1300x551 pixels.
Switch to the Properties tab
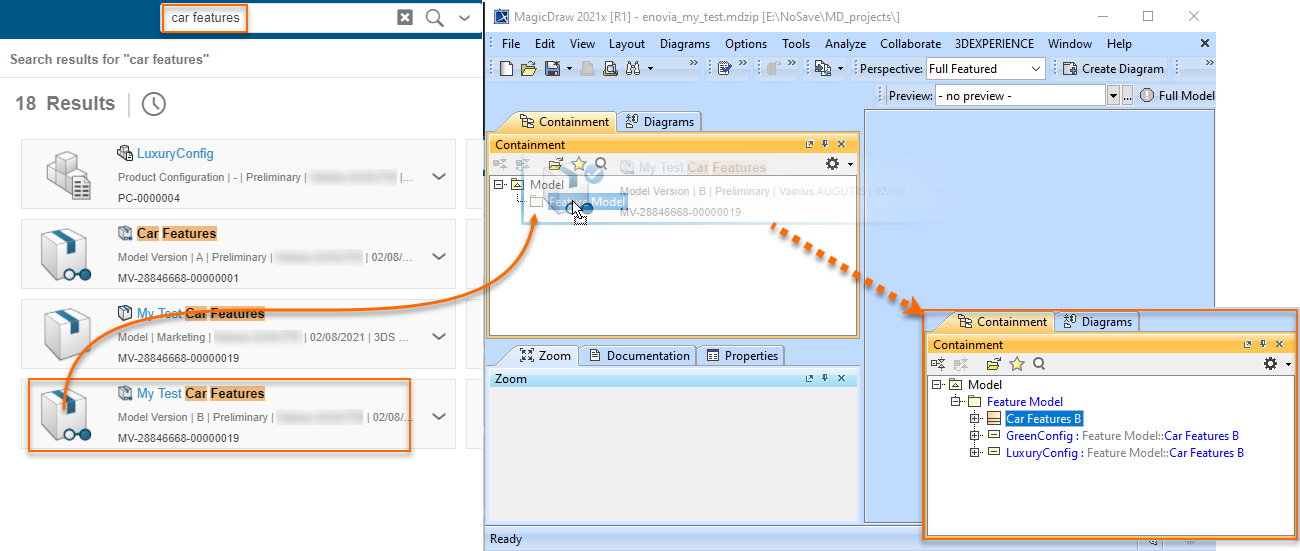click(x=742, y=355)
